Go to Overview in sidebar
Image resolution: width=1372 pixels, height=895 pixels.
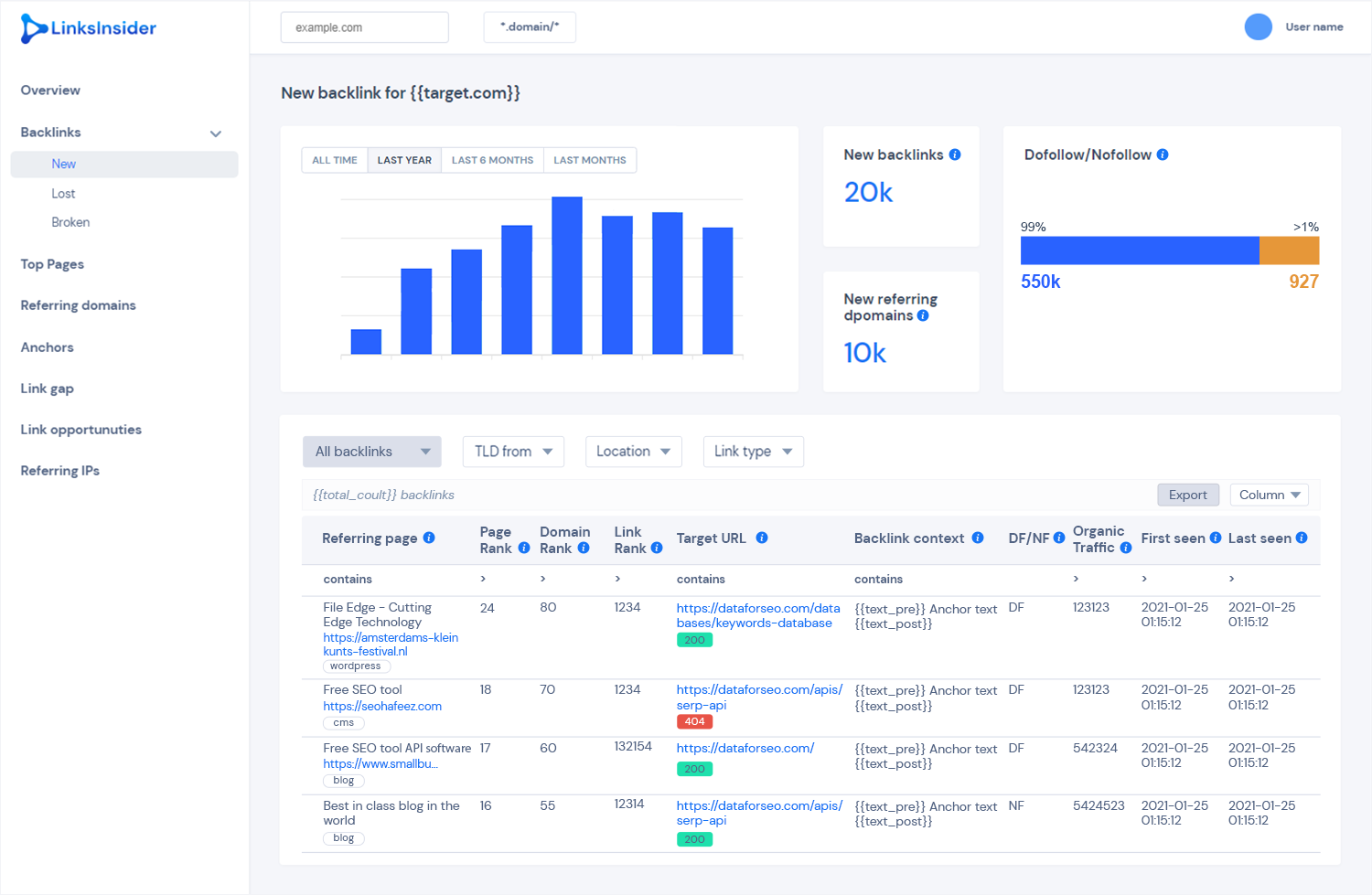pyautogui.click(x=50, y=91)
